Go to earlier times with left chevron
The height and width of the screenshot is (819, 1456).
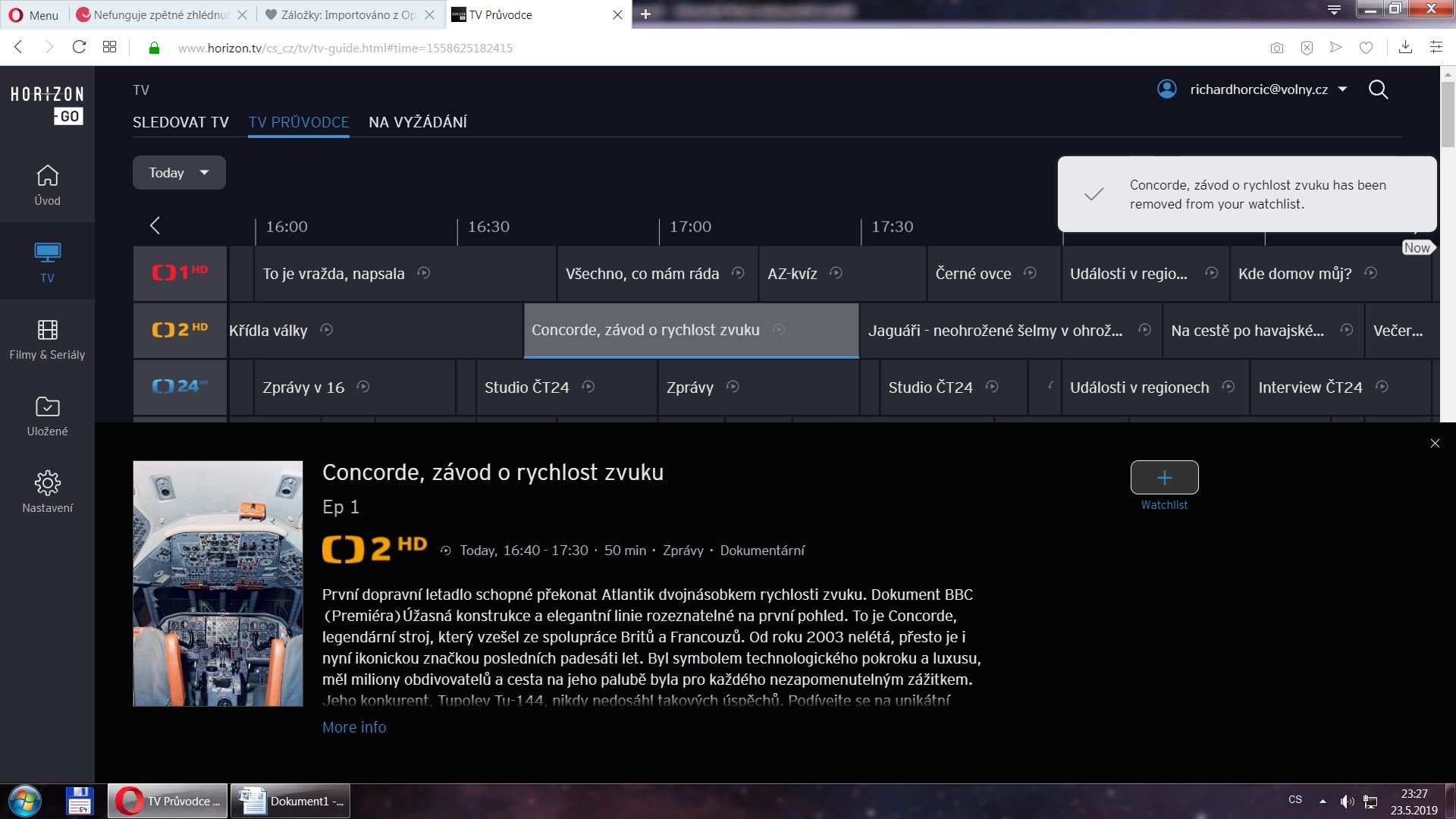tap(155, 226)
